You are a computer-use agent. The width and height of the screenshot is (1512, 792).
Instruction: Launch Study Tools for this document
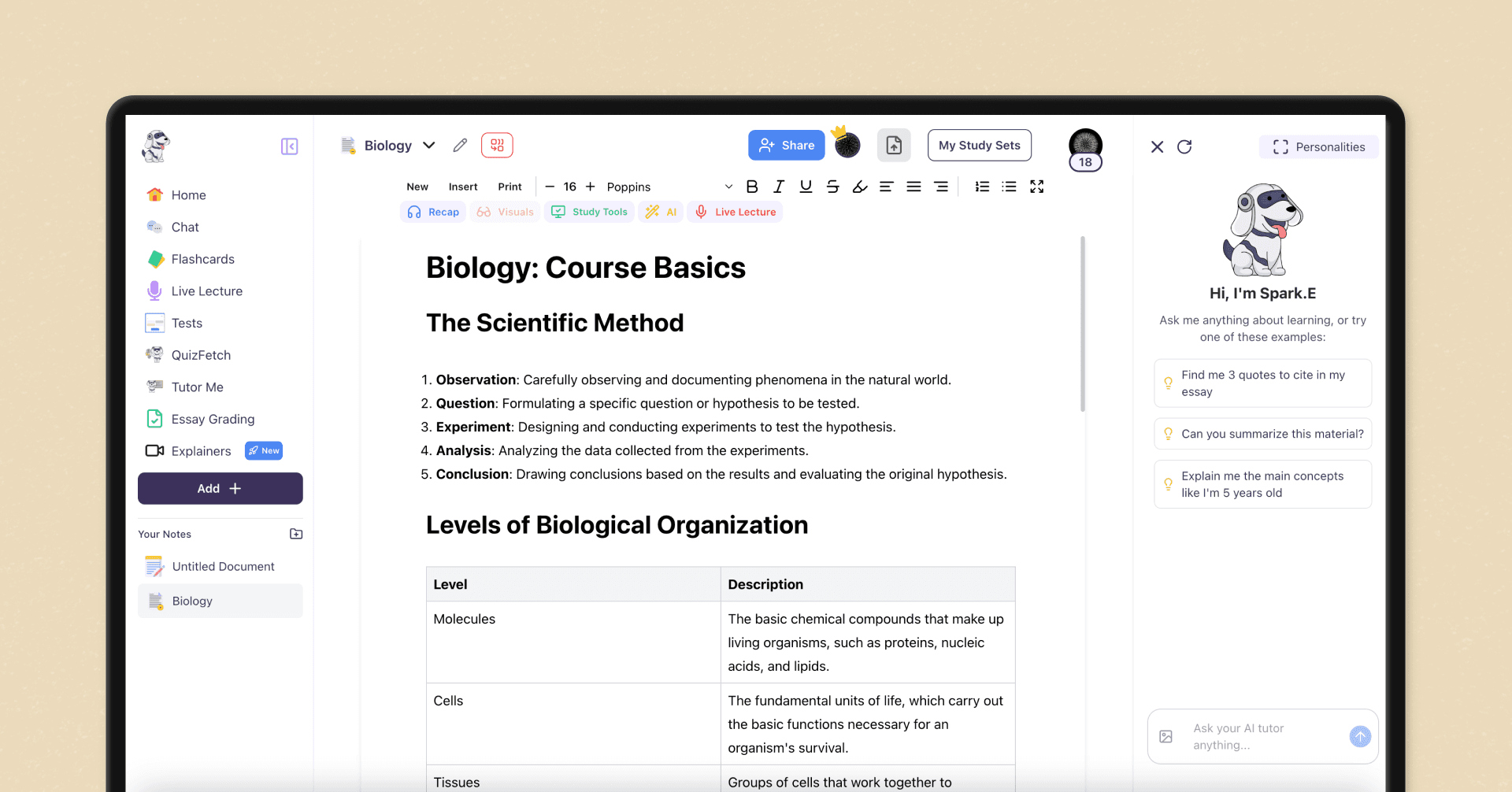589,212
